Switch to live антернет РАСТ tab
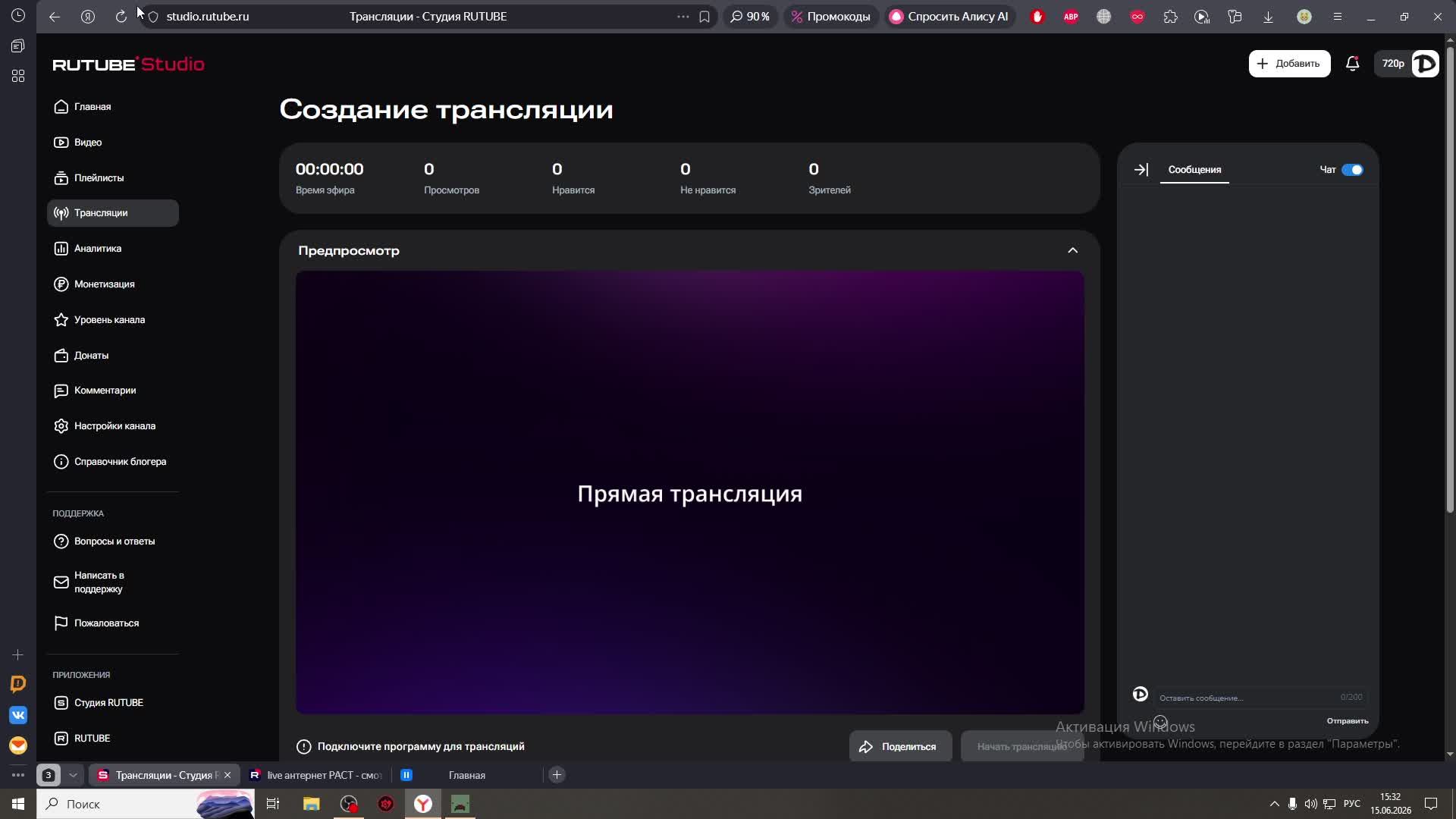 pos(316,775)
